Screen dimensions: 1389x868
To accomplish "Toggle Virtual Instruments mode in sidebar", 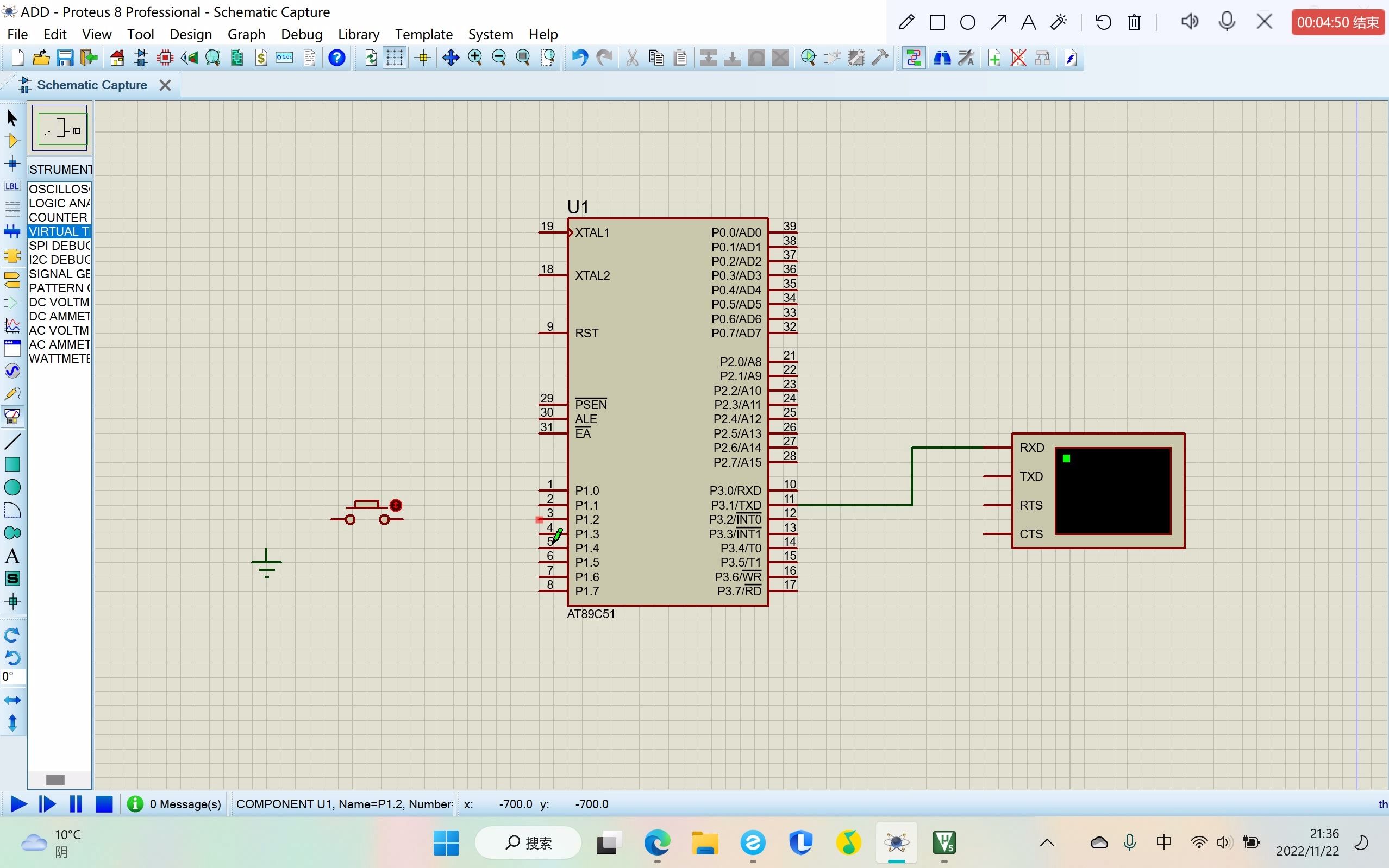I will pyautogui.click(x=12, y=417).
